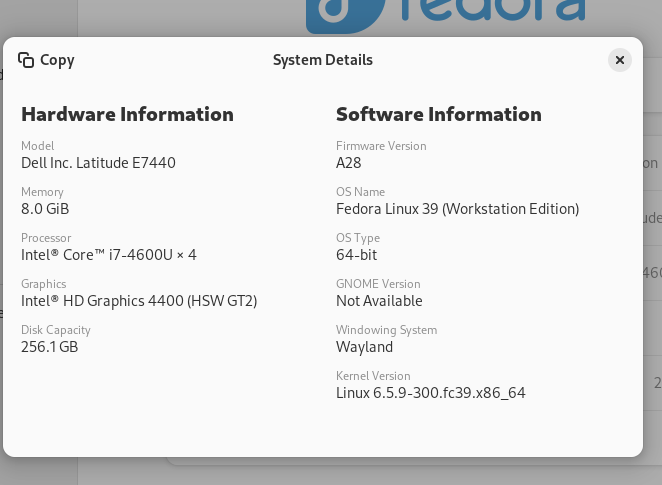Select Fedora Linux 39 (Workstation Edition) text

(x=458, y=209)
